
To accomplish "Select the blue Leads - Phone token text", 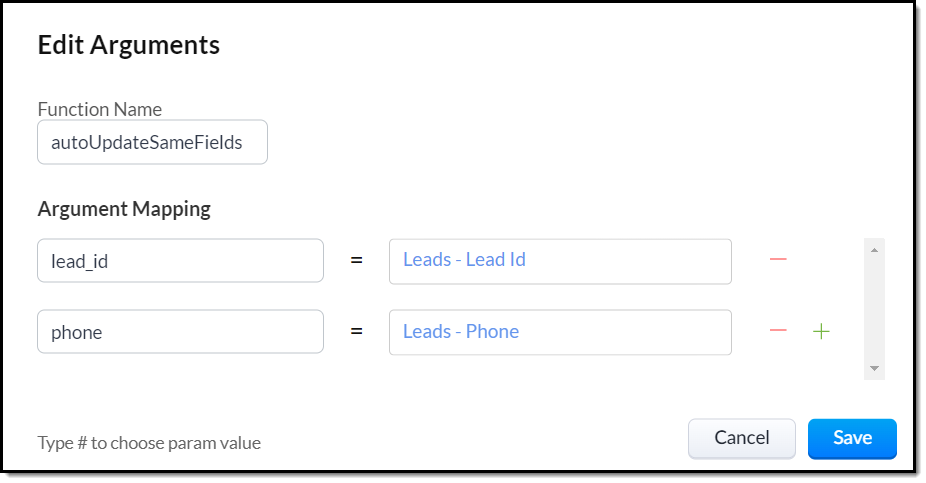I will pos(461,332).
